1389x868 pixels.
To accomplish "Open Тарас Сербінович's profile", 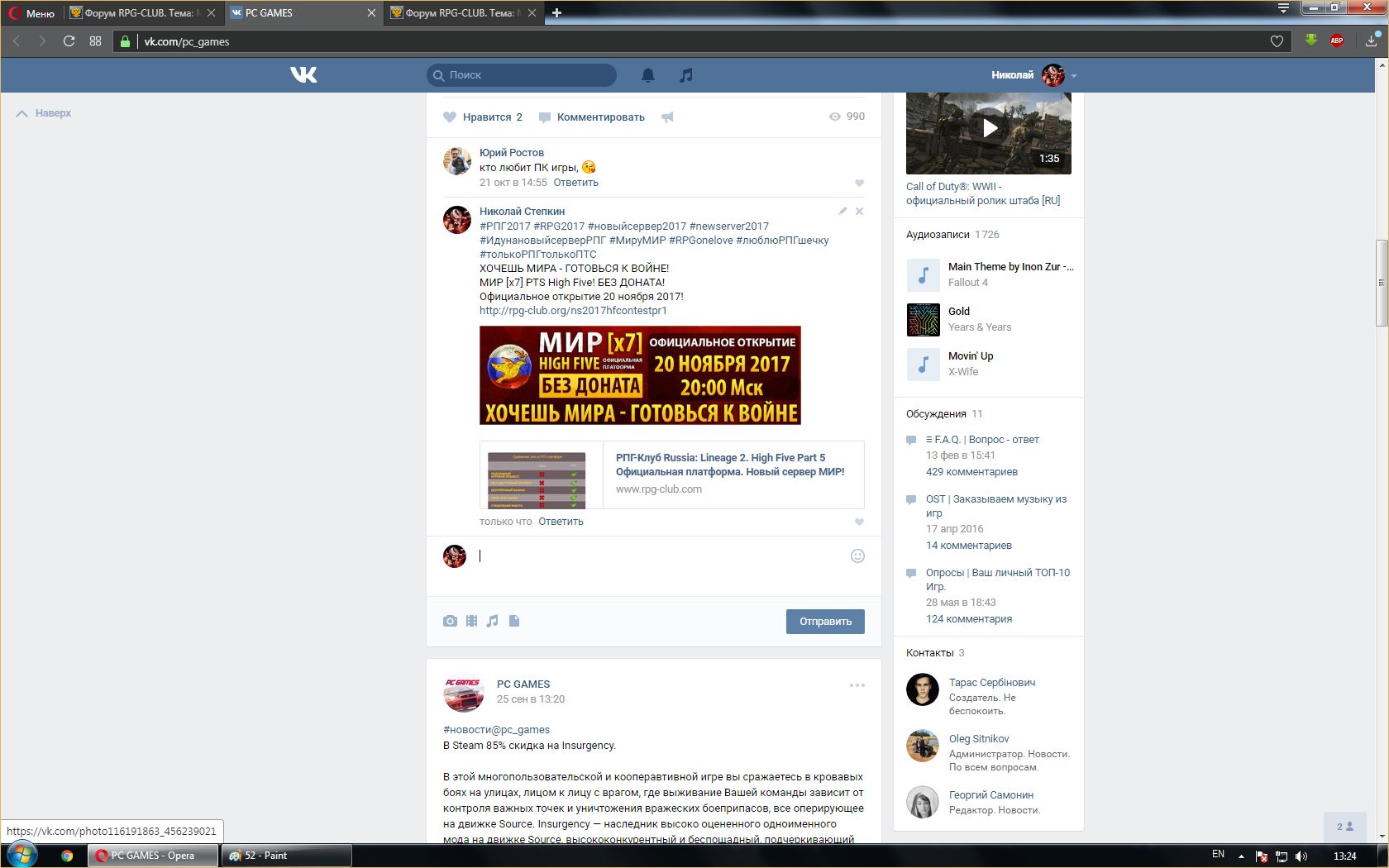I will pos(992,683).
